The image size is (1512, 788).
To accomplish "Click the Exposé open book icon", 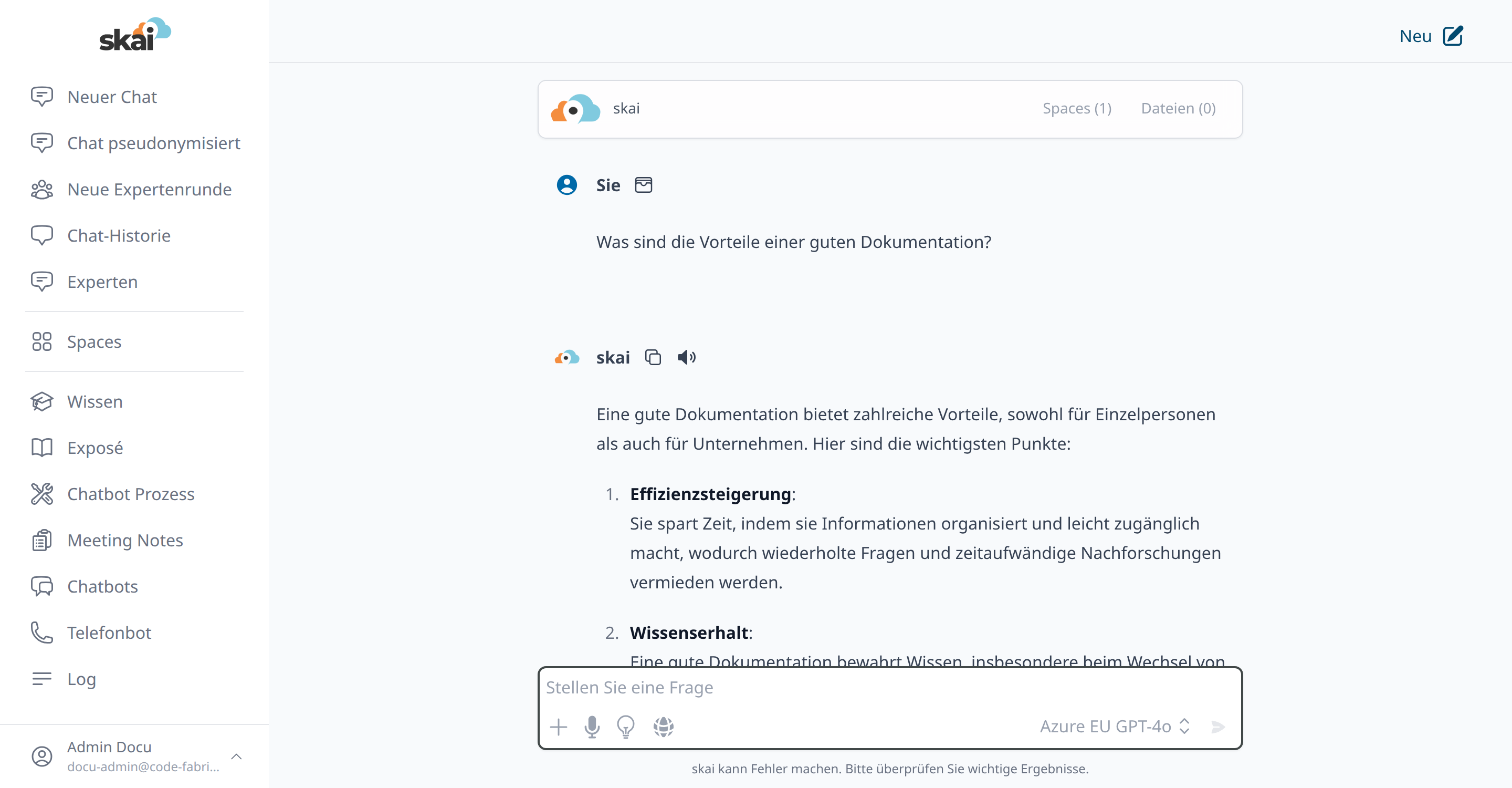I will coord(41,448).
